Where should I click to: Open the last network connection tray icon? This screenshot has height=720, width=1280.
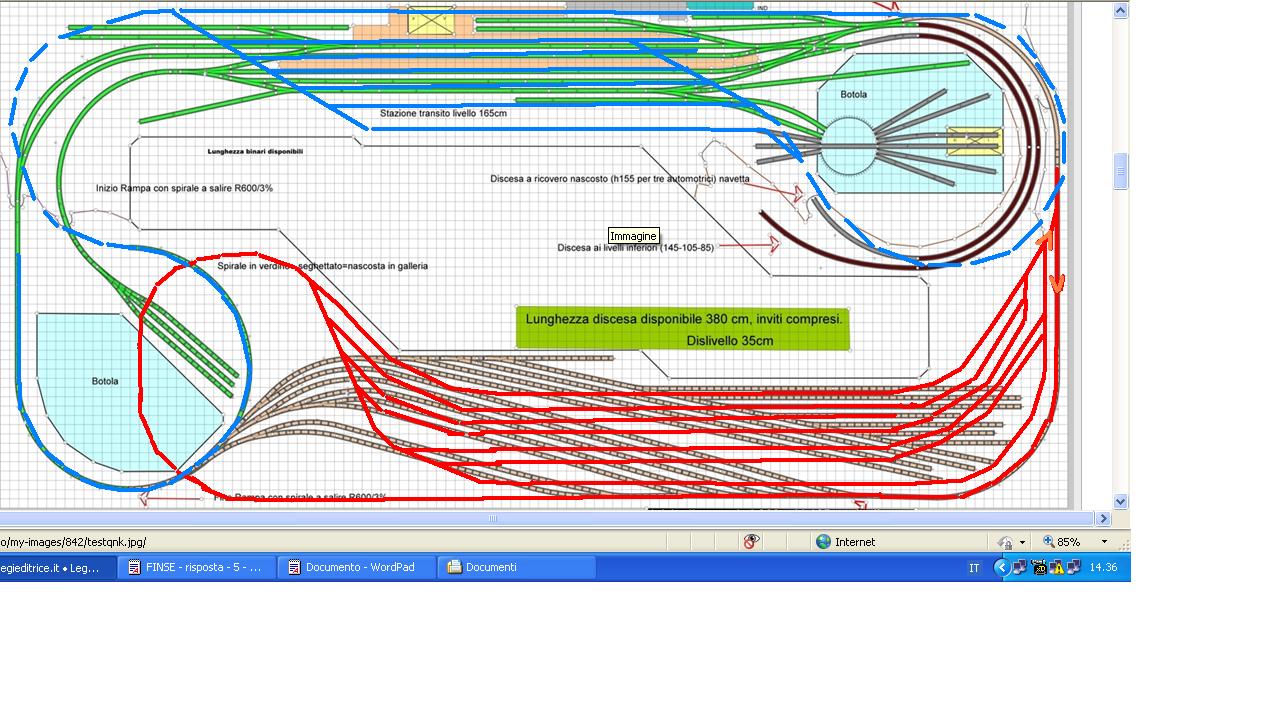coord(1075,567)
